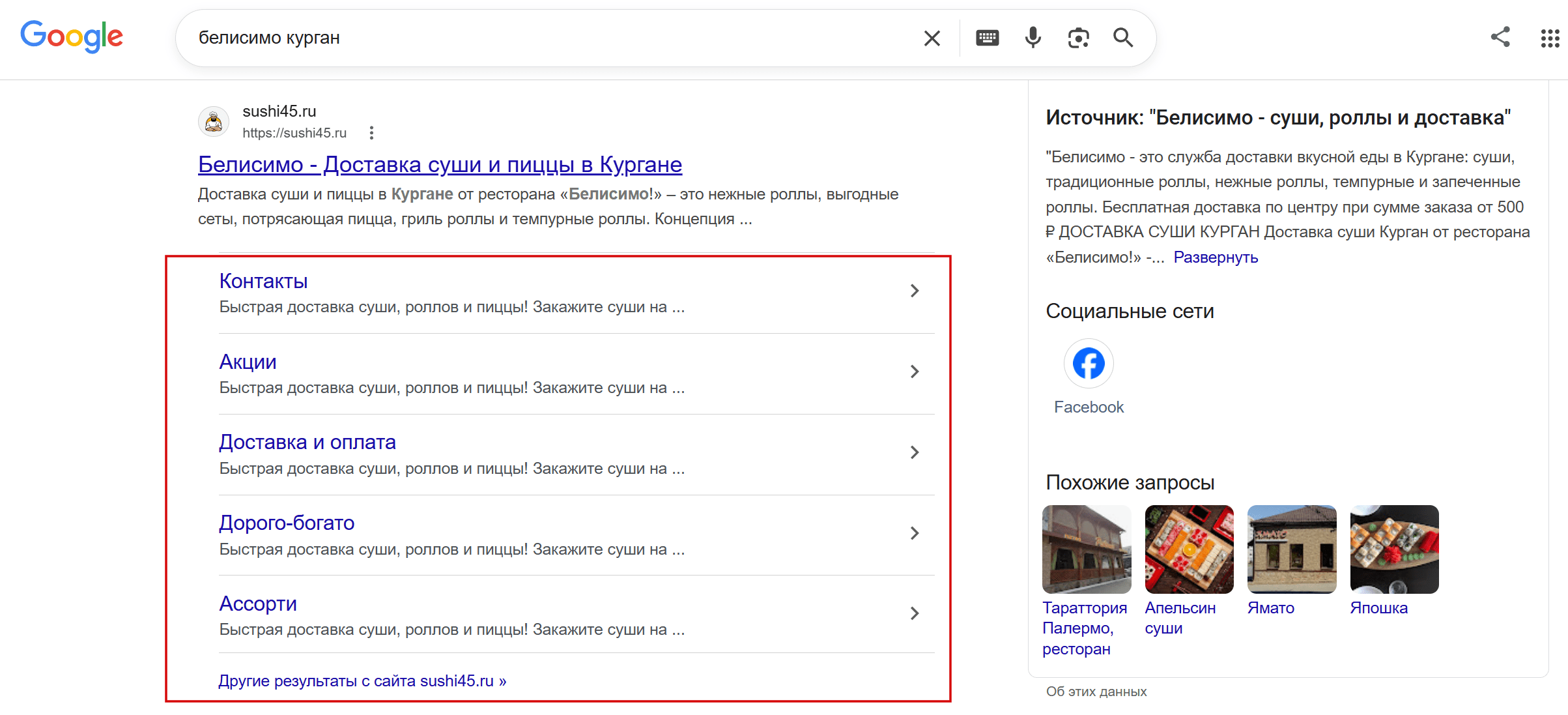Start voice search with microphone icon
The width and height of the screenshot is (1568, 715).
point(1033,38)
